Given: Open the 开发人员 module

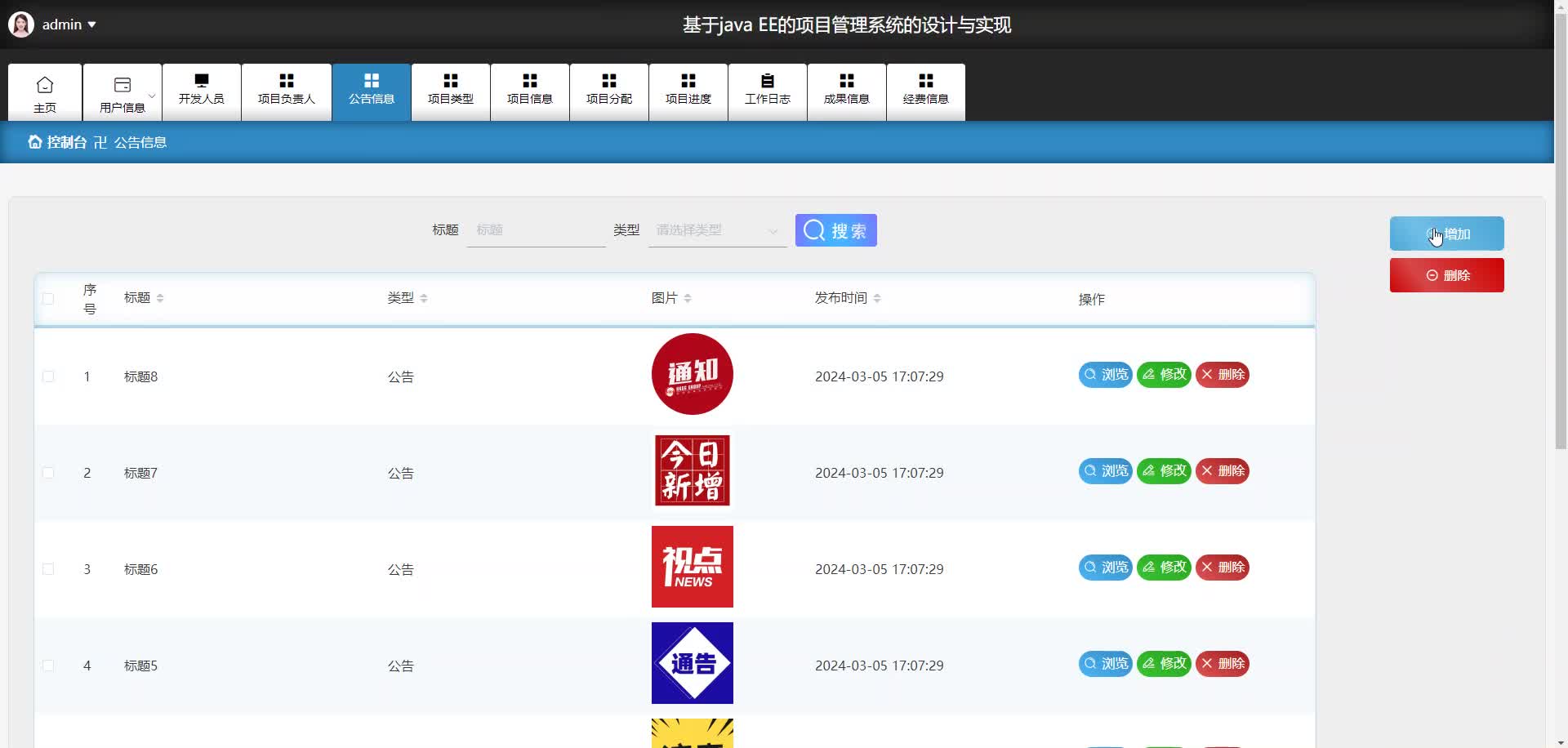Looking at the screenshot, I should (x=201, y=91).
